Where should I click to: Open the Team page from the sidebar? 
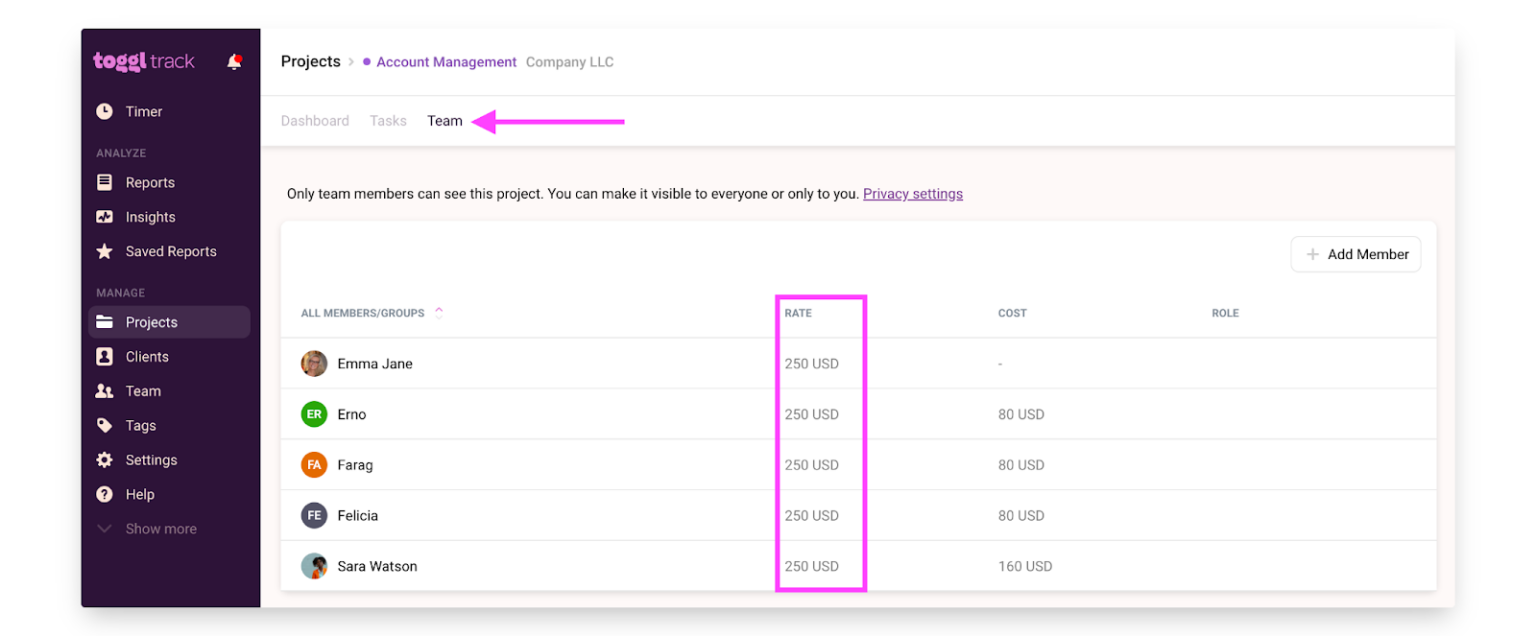142,390
